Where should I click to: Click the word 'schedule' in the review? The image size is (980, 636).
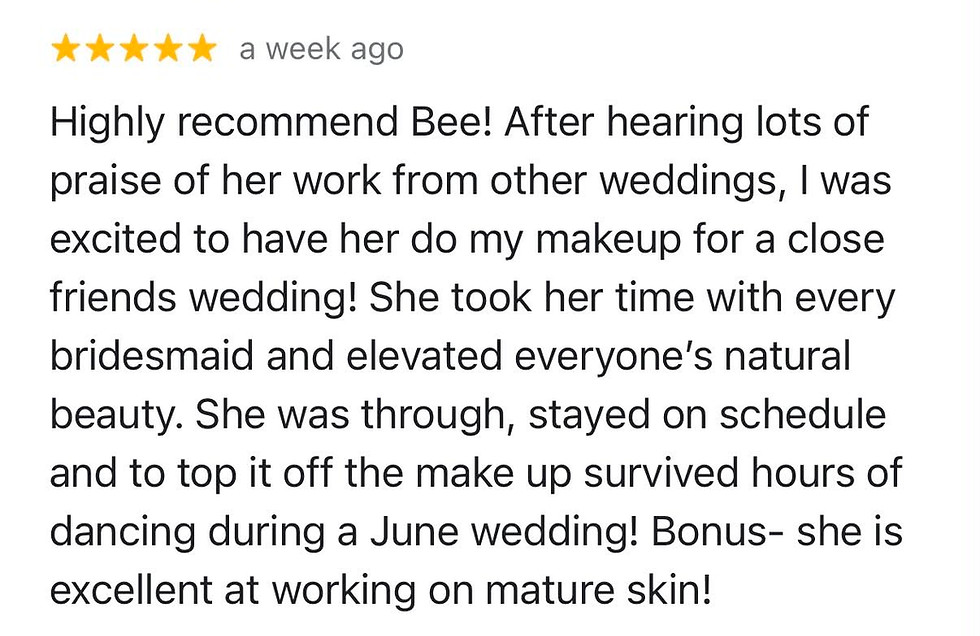point(802,414)
